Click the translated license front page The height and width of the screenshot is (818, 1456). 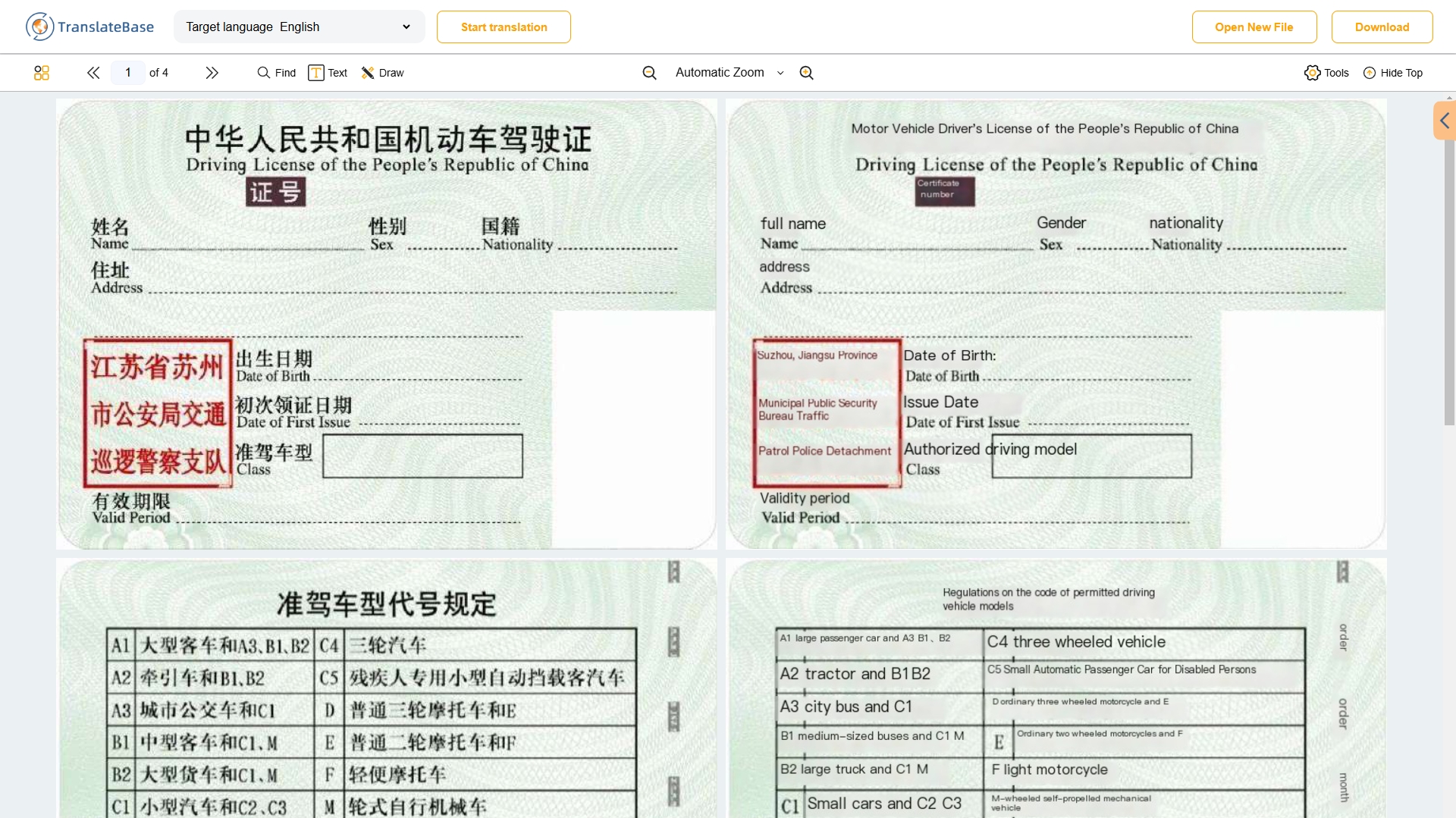(1056, 324)
